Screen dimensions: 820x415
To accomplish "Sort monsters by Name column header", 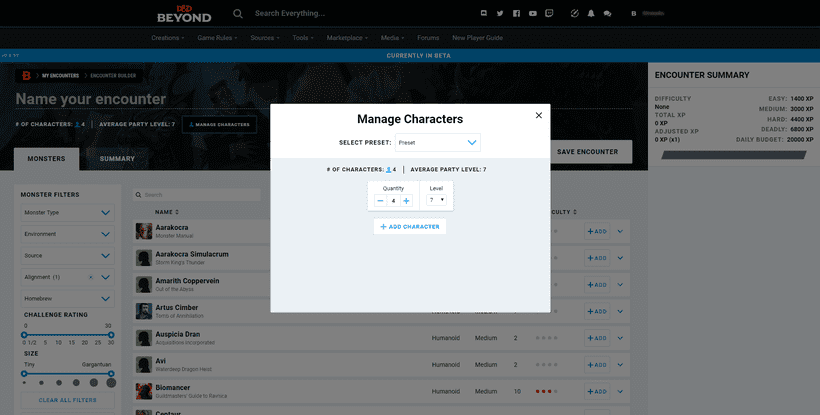I will tap(167, 212).
